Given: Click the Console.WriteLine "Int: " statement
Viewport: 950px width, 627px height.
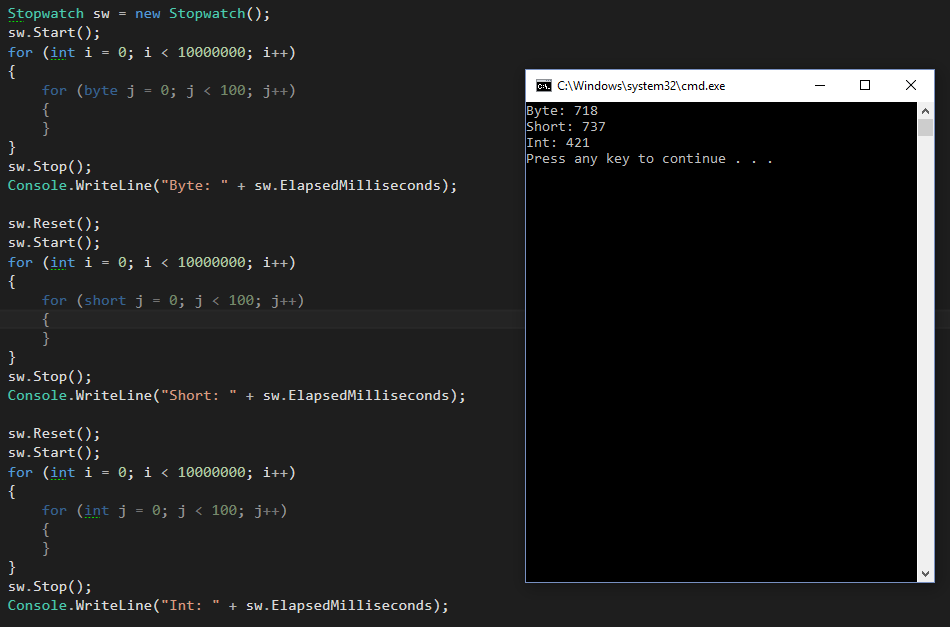Looking at the screenshot, I should pos(228,606).
